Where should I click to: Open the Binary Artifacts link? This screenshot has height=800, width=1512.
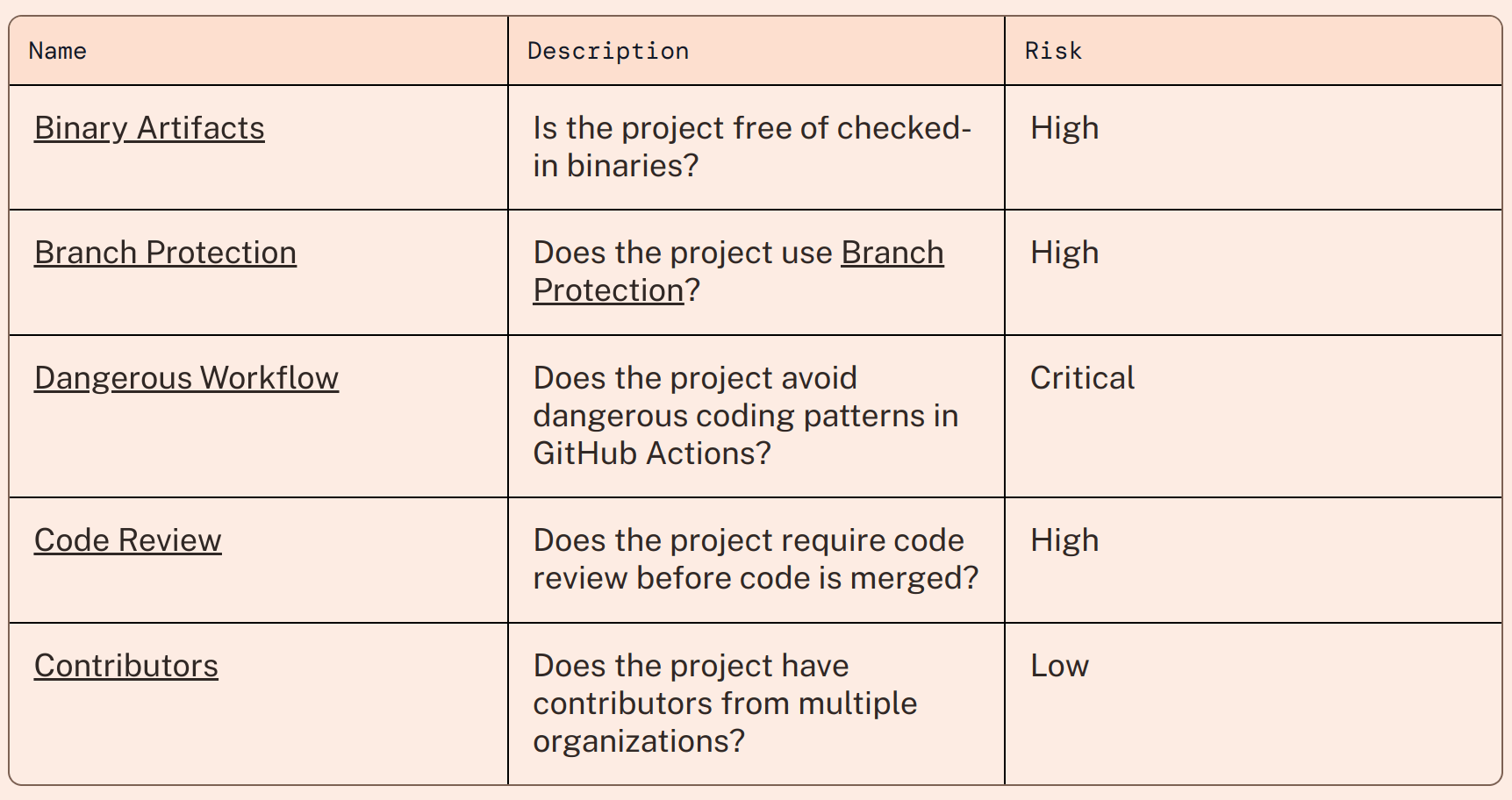pyautogui.click(x=149, y=128)
